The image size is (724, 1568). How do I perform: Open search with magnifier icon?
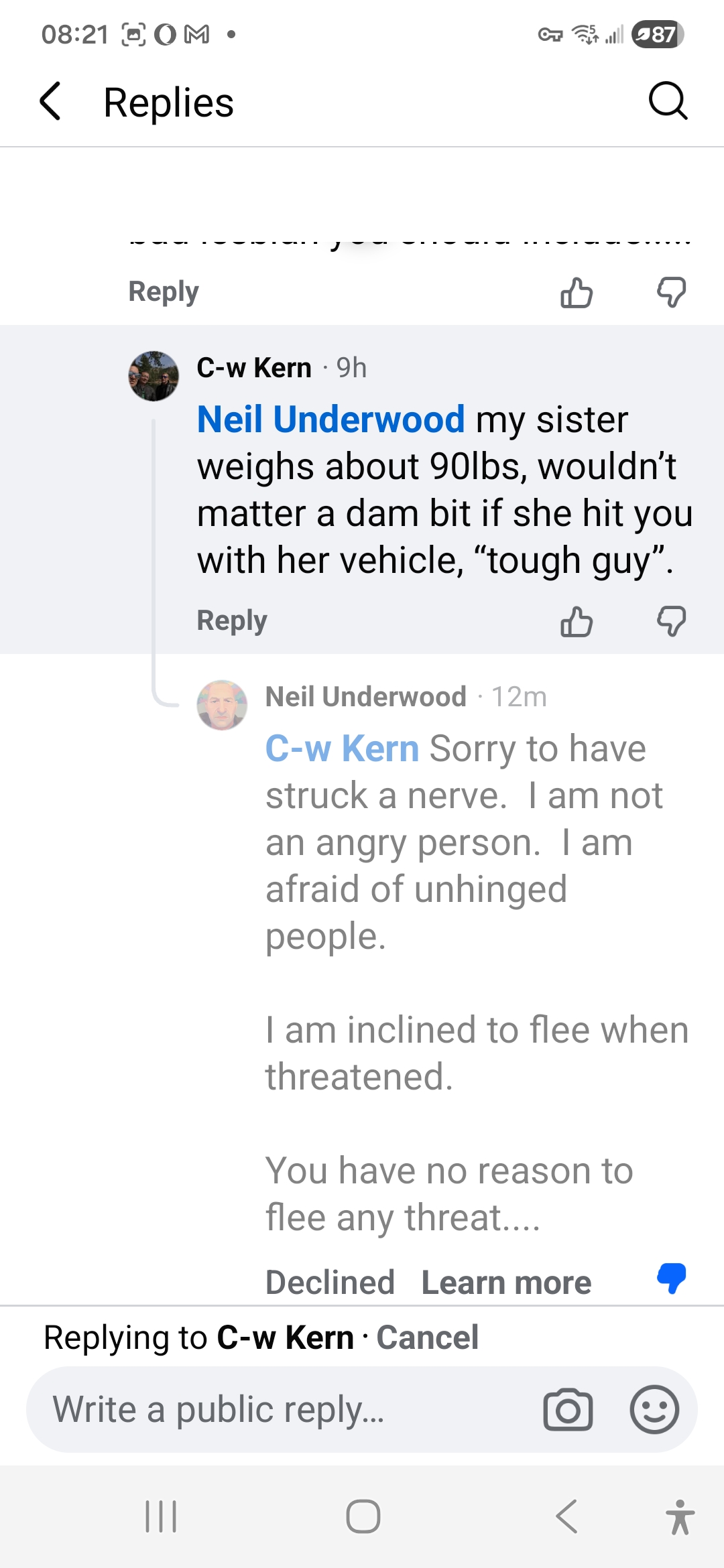coord(668,102)
